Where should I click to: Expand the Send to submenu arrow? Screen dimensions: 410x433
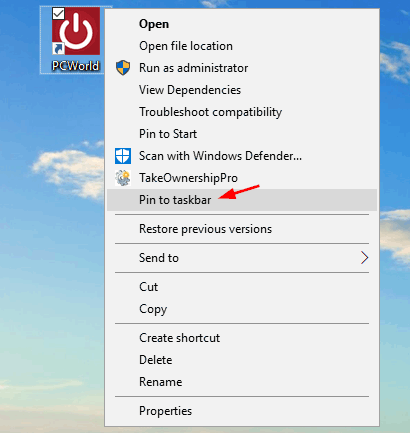point(364,258)
